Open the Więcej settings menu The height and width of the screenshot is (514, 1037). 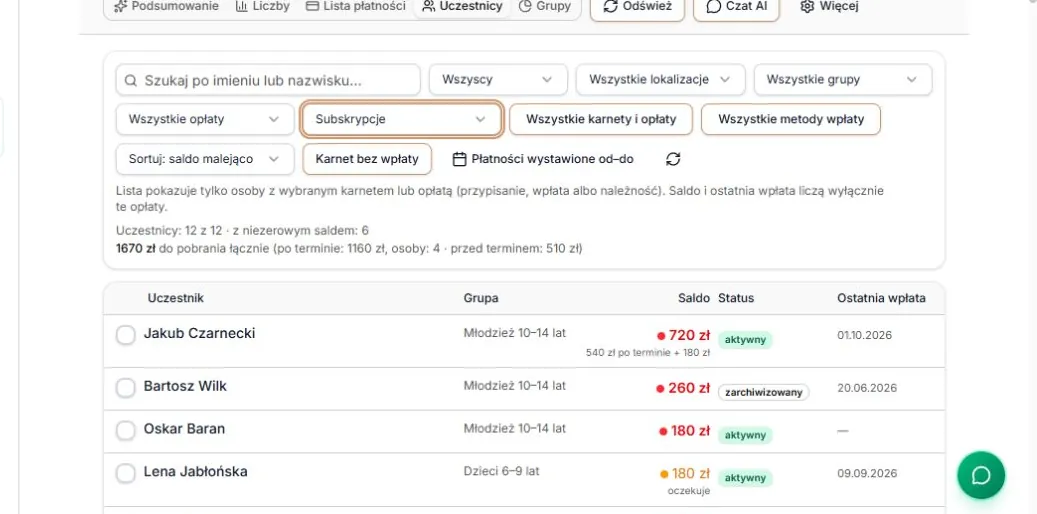(x=829, y=7)
